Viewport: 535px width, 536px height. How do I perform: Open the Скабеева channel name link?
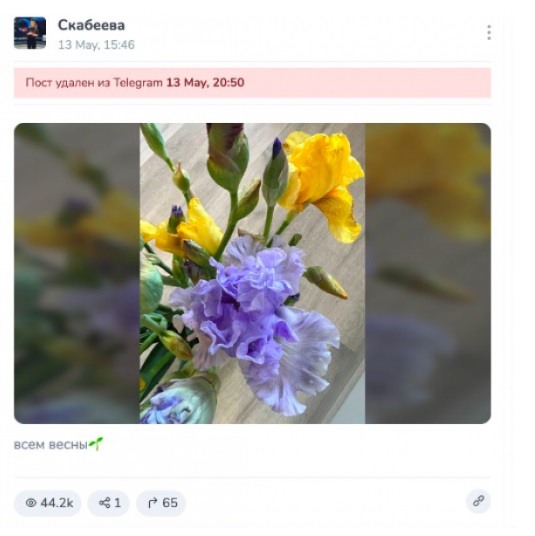tap(91, 25)
